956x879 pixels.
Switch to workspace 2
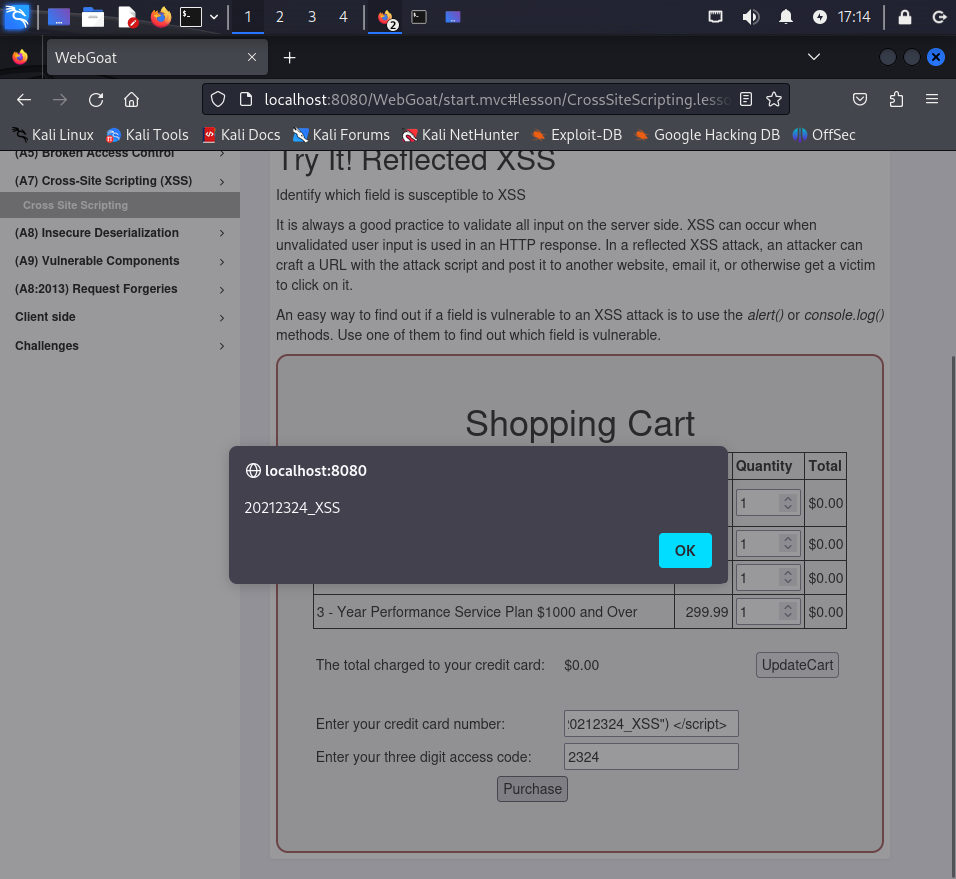279,16
